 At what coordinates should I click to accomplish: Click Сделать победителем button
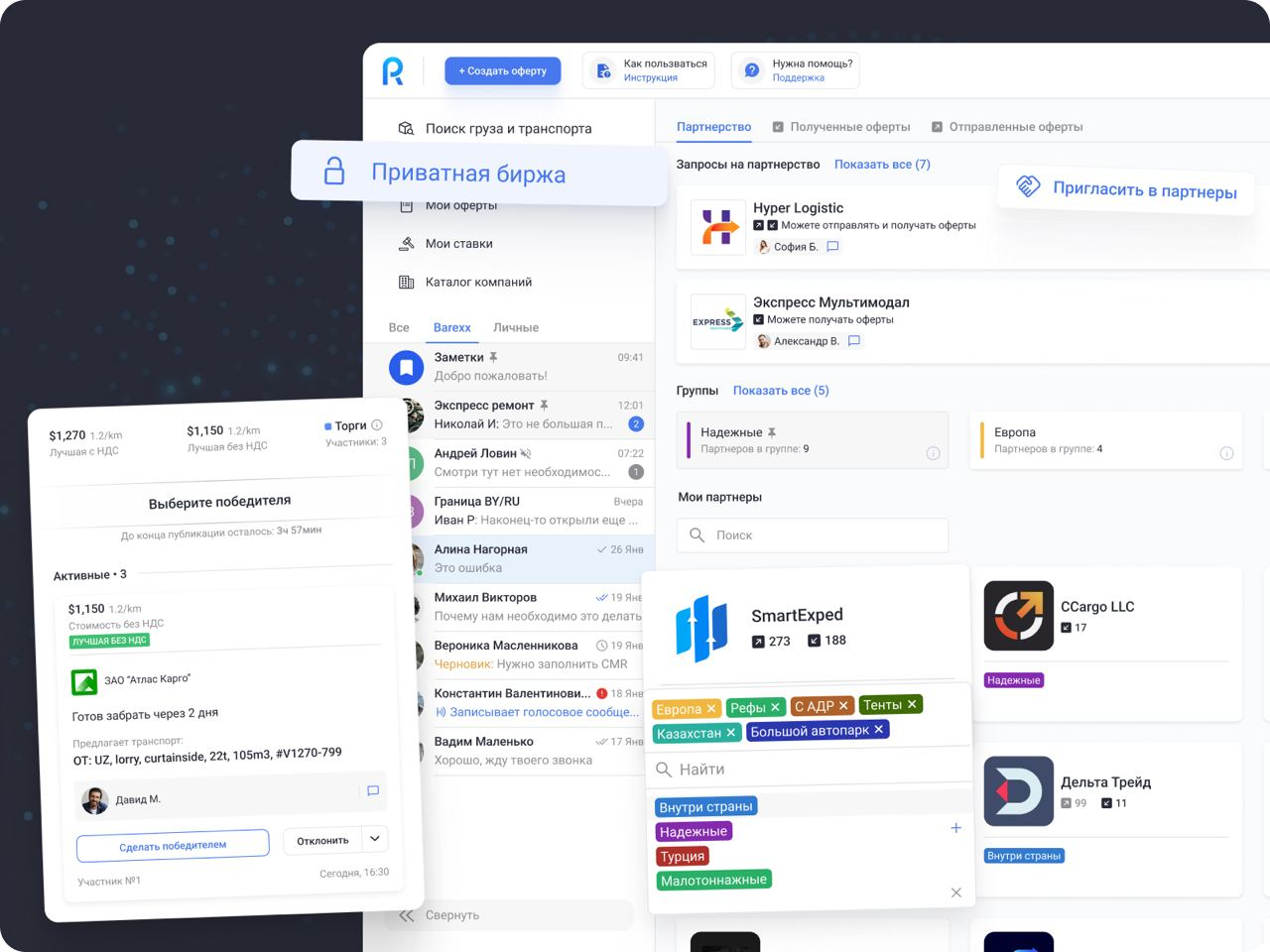click(x=173, y=845)
